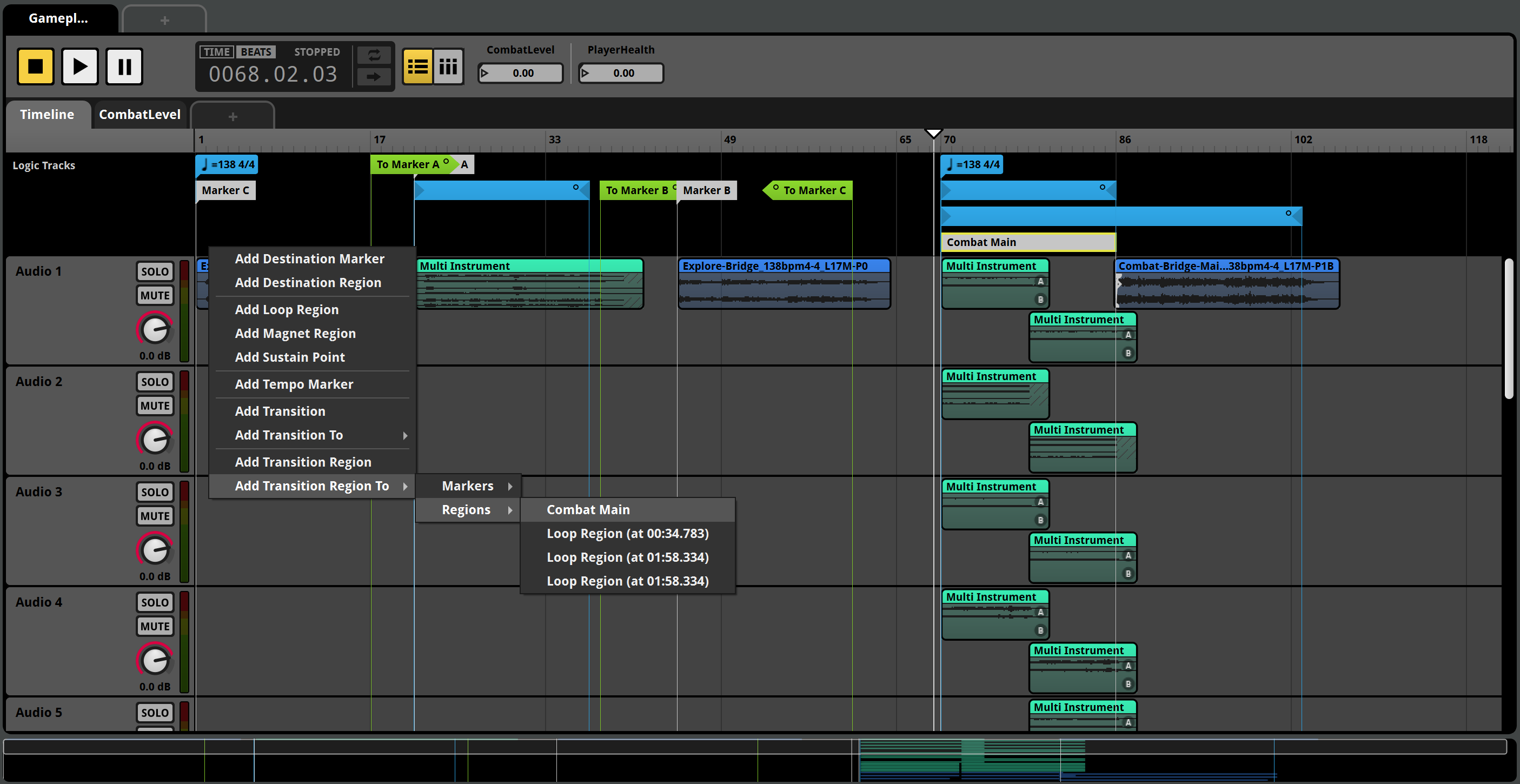Click the PlayerHealth parameter play arrow
Viewport: 1520px width, 784px height.
585,73
